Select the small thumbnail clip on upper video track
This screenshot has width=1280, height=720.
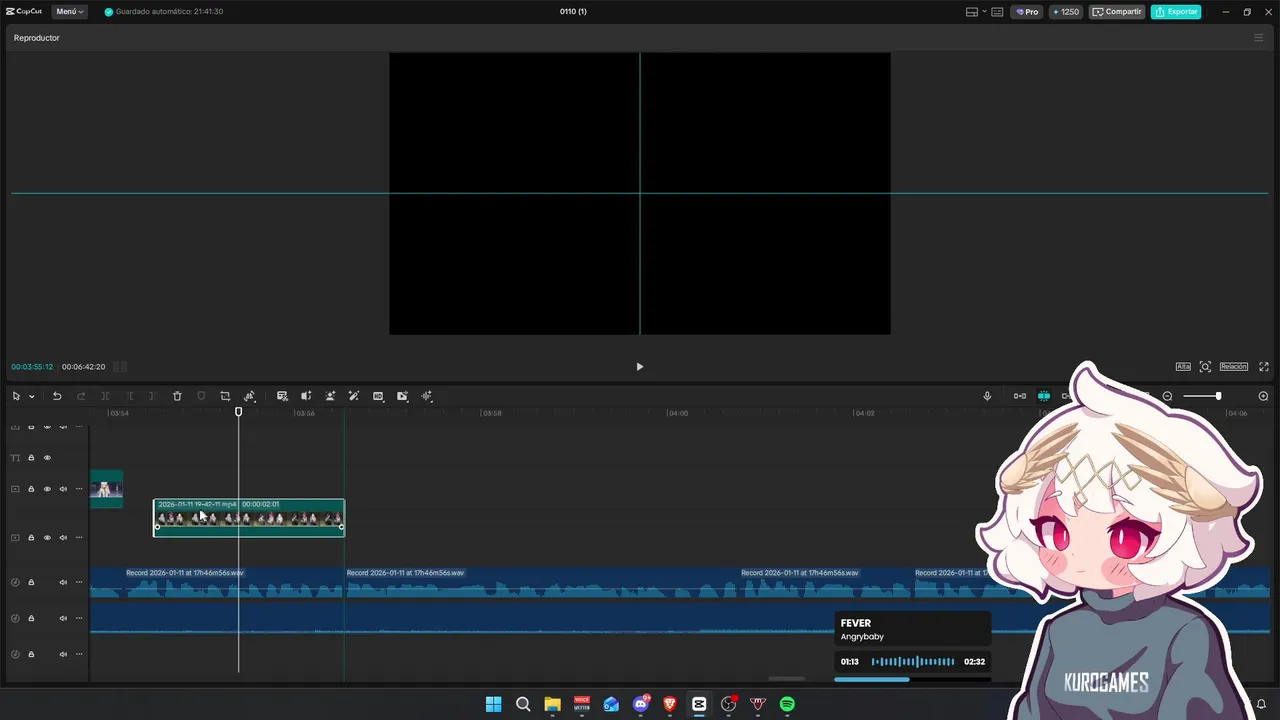(106, 489)
